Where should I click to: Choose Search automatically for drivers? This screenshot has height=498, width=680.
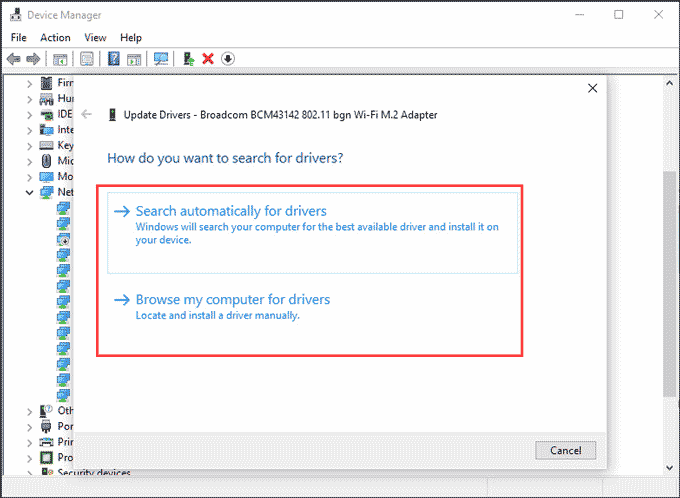point(312,233)
